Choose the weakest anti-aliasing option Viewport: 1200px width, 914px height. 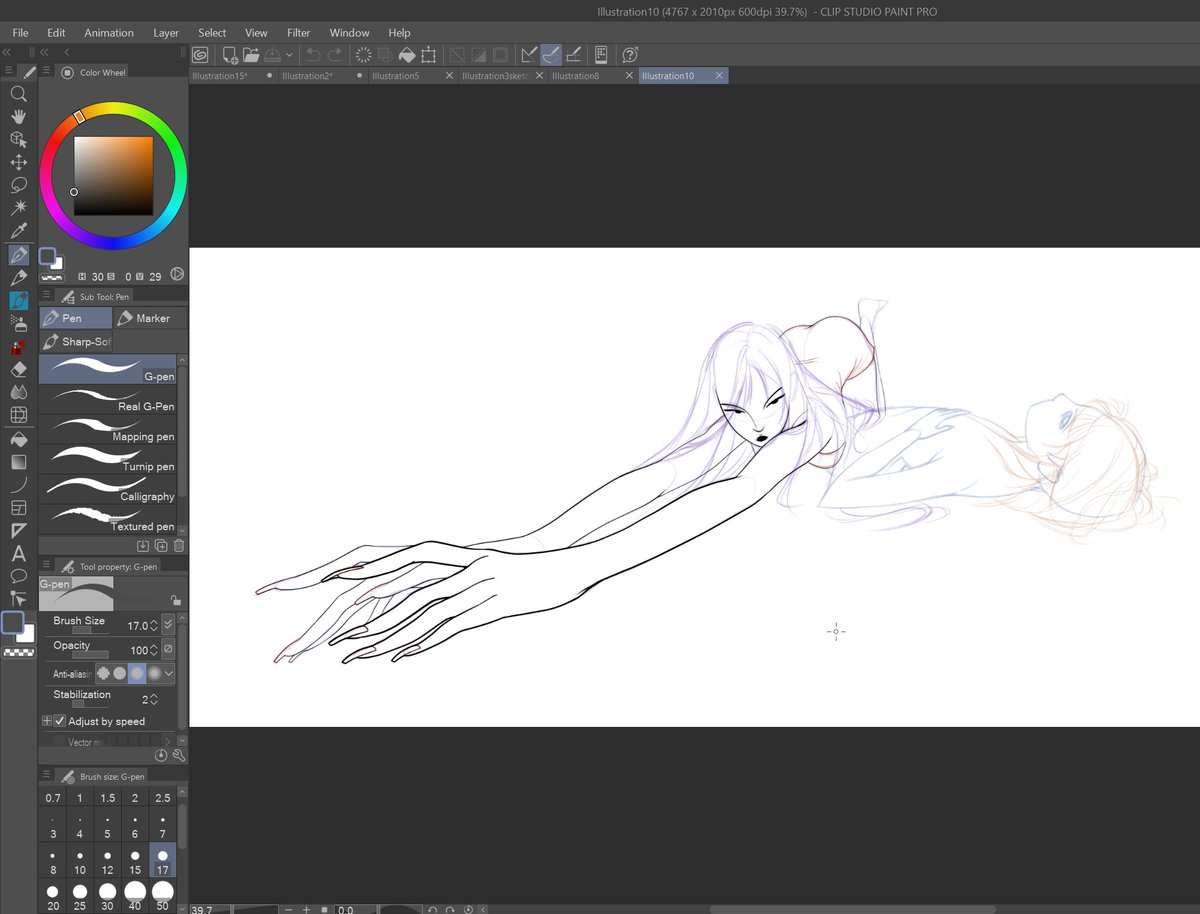[103, 674]
